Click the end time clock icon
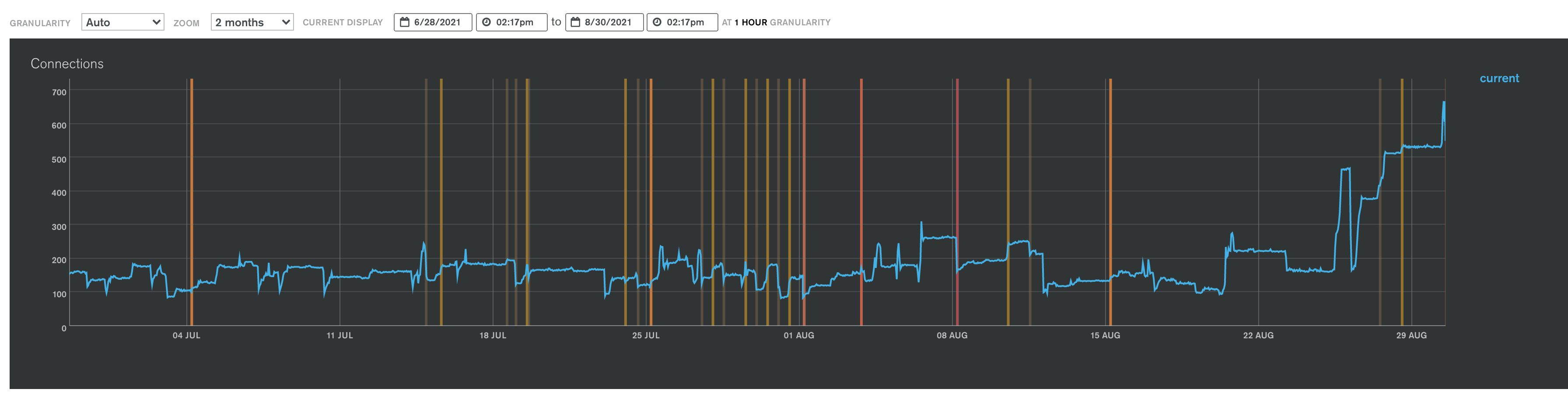 click(658, 22)
